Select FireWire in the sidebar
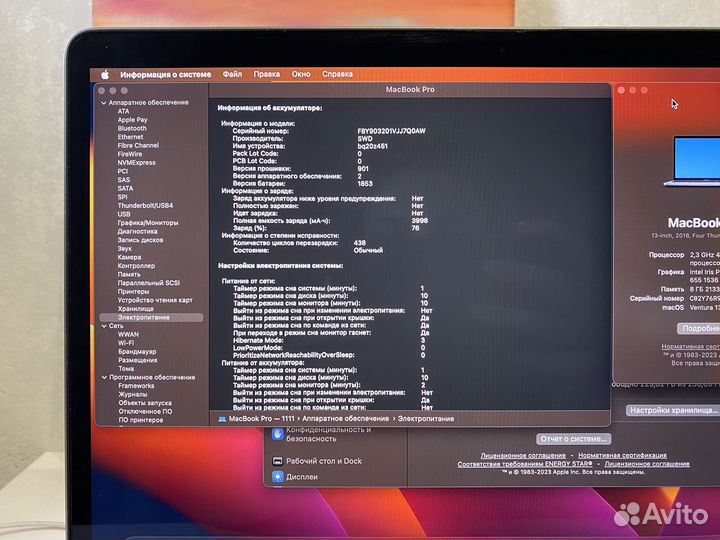720x540 pixels. click(130, 154)
